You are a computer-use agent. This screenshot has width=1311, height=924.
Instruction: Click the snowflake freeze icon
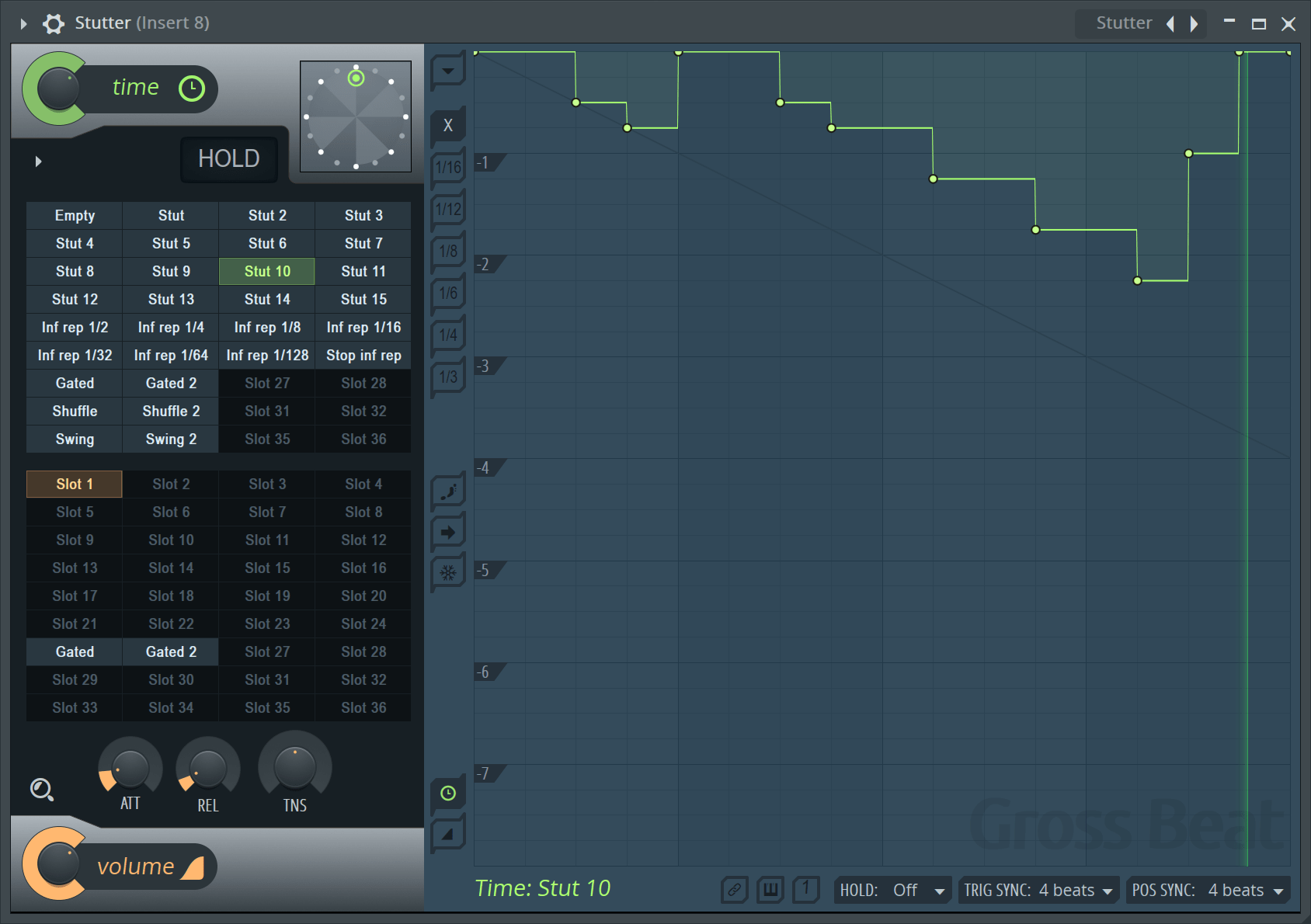click(448, 574)
